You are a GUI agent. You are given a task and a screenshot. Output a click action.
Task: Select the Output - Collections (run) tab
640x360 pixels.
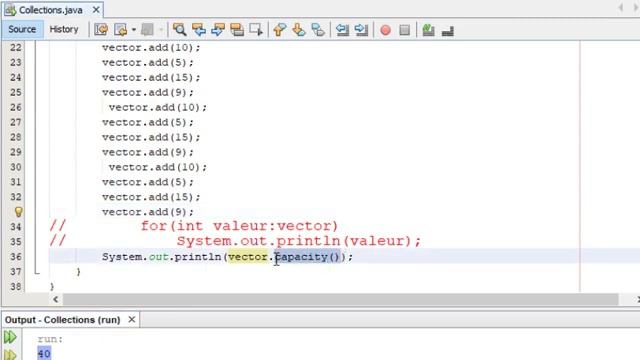[x=62, y=320]
